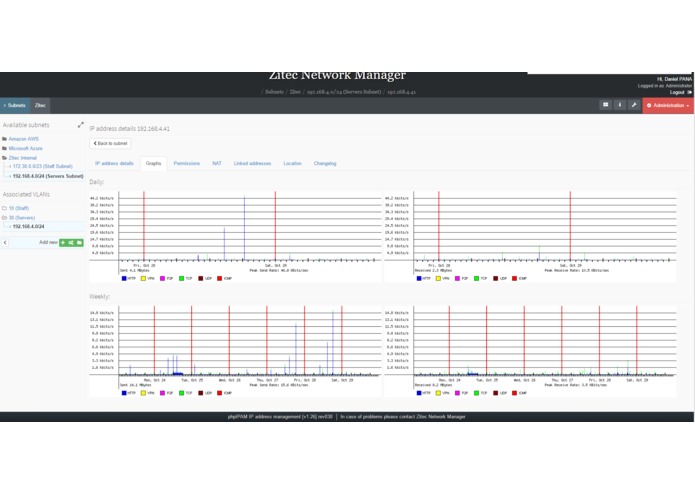Click the Back to subnet button
The image size is (695, 494).
click(x=110, y=144)
